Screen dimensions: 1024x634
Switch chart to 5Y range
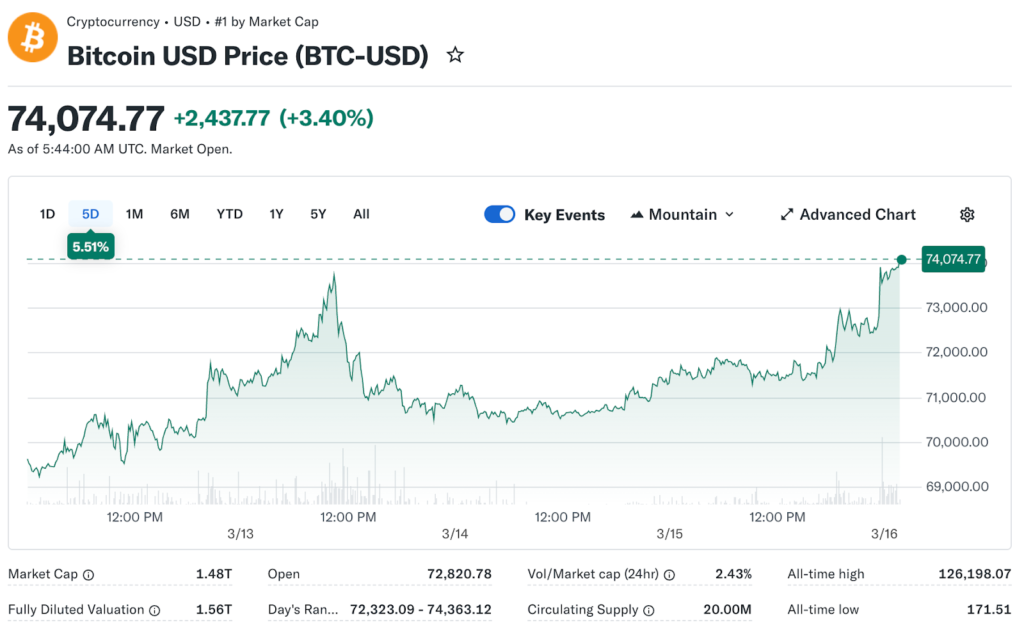pos(318,214)
